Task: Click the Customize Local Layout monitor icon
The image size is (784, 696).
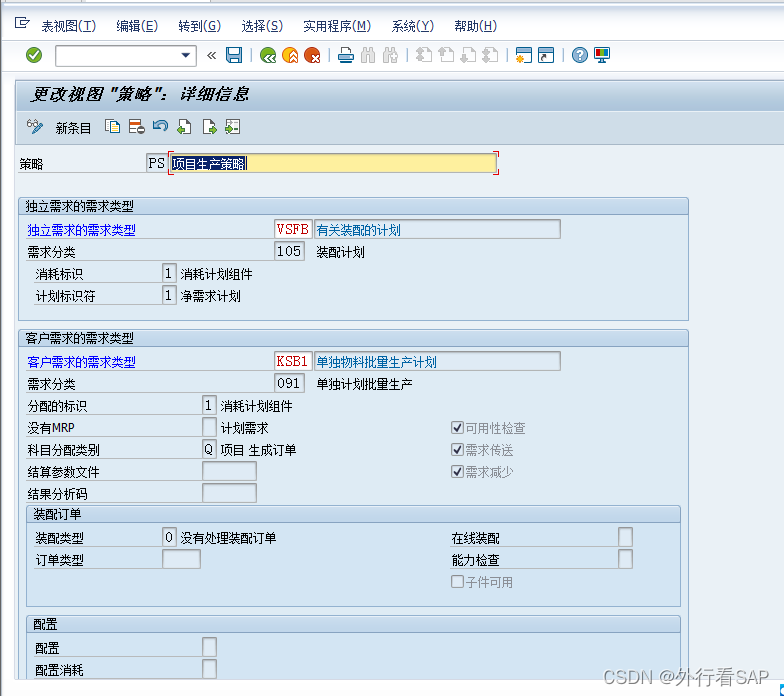Action: tap(602, 55)
